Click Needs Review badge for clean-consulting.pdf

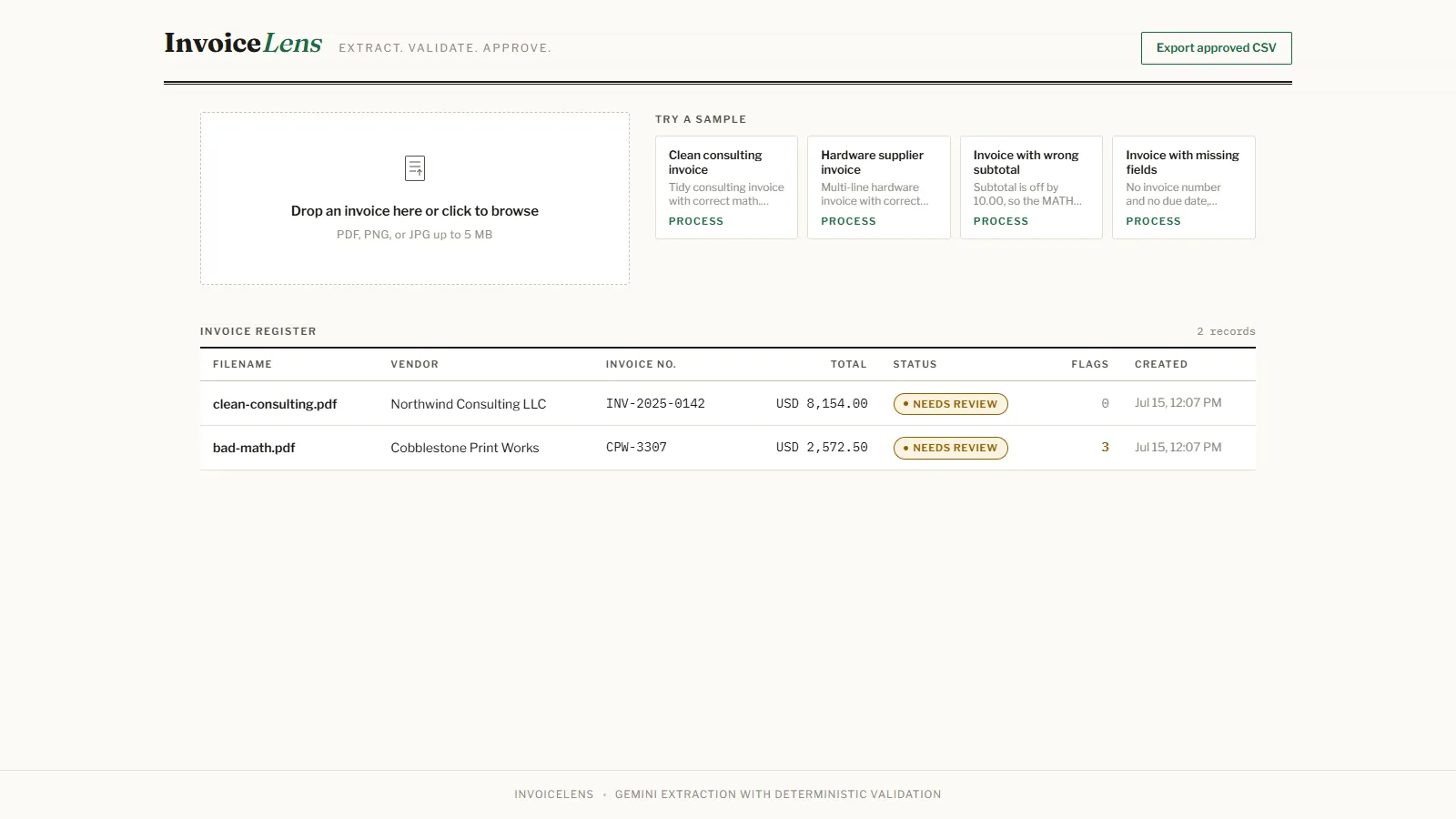(x=950, y=404)
